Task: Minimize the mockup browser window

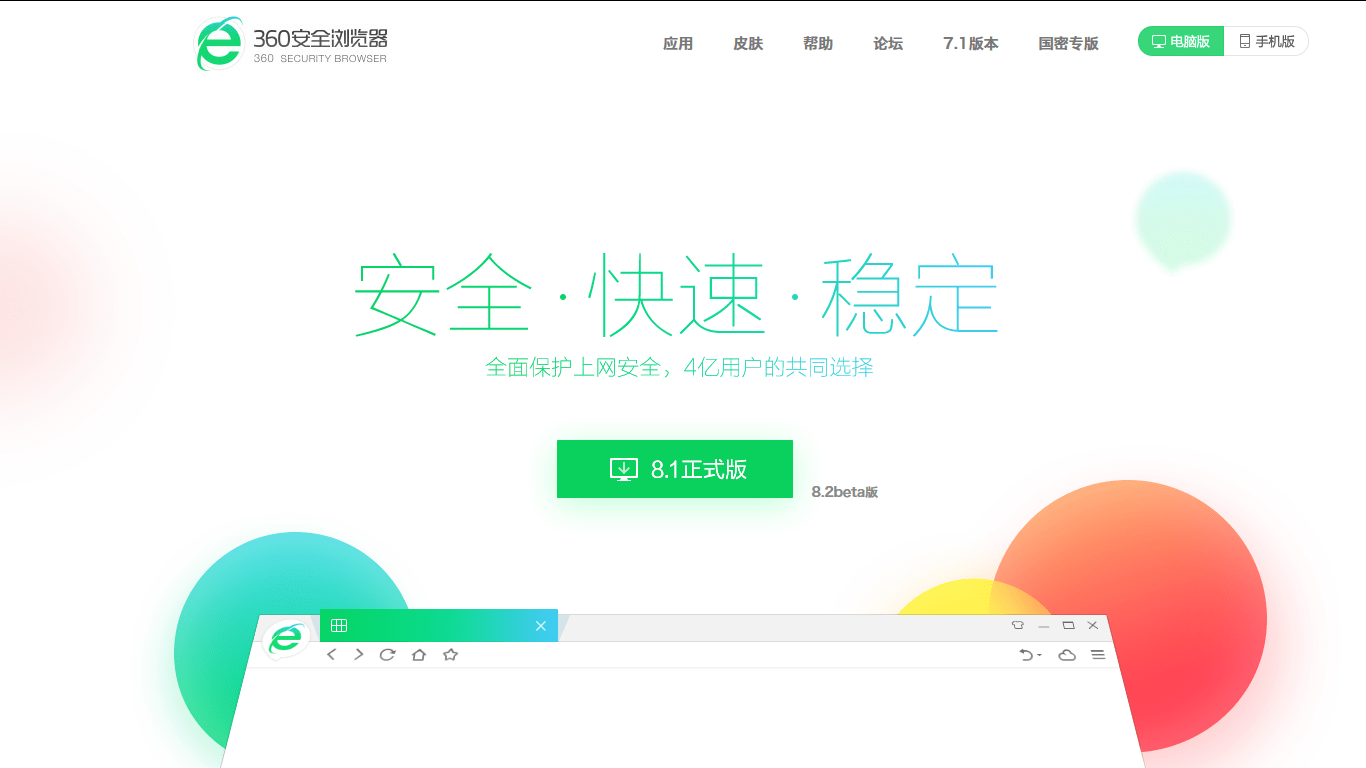Action: (x=1044, y=626)
